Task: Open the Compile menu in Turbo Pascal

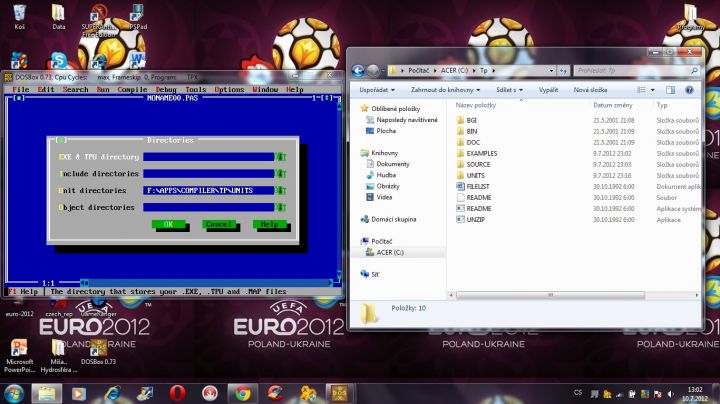Action: pyautogui.click(x=132, y=90)
